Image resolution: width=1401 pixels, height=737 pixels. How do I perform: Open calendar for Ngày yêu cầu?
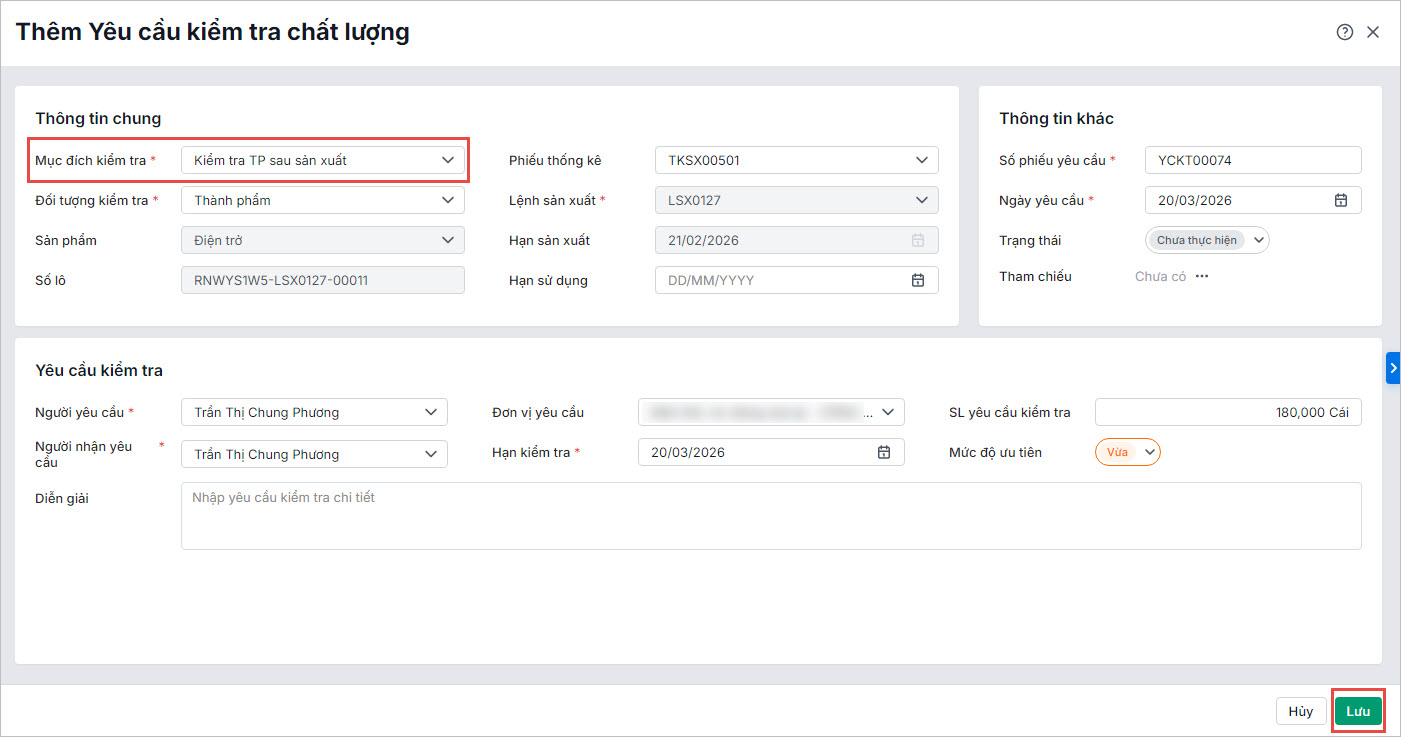[x=1341, y=200]
